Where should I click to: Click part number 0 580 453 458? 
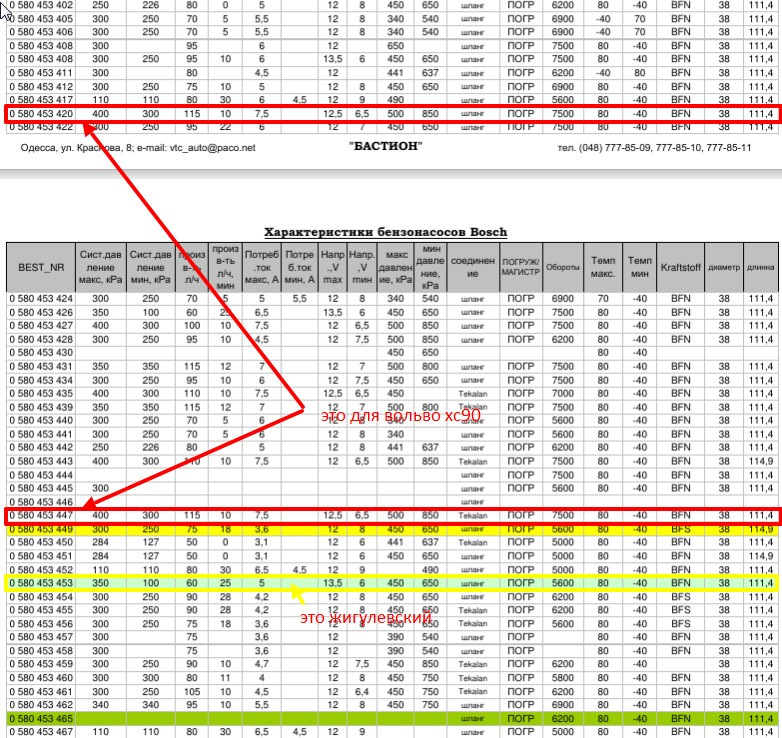pyautogui.click(x=41, y=651)
